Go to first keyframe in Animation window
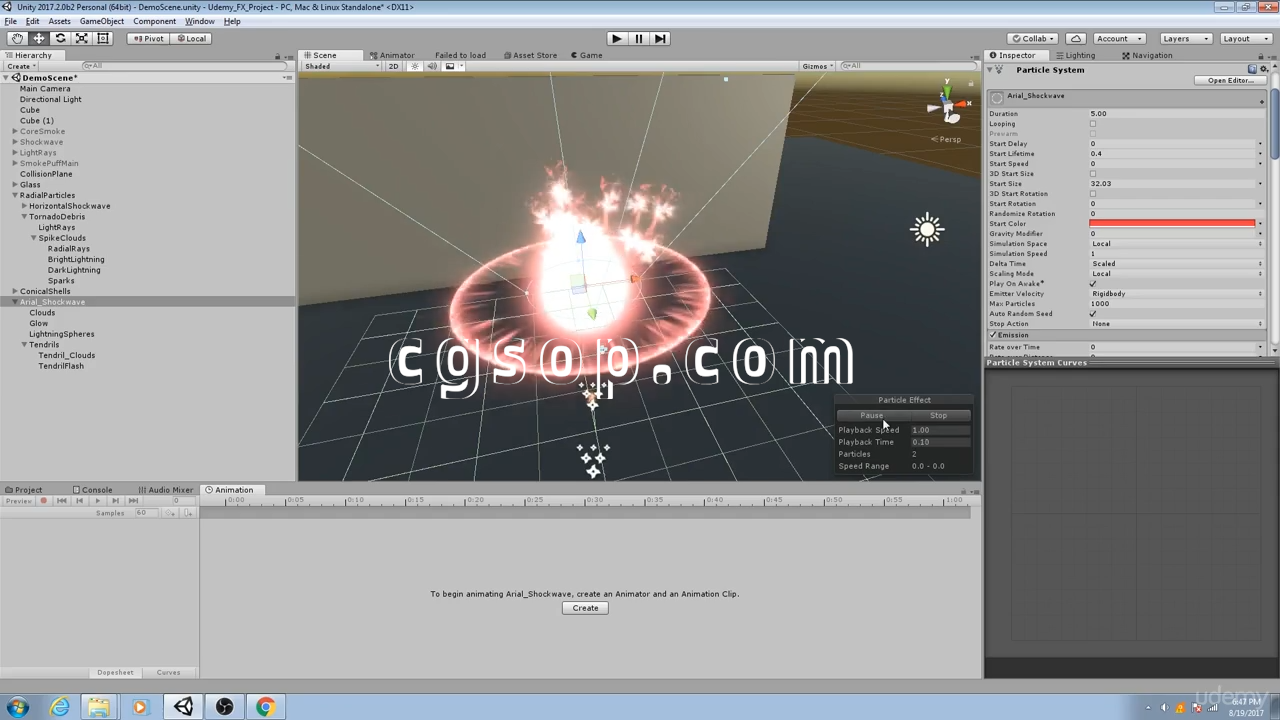This screenshot has width=1280, height=720. 62,501
